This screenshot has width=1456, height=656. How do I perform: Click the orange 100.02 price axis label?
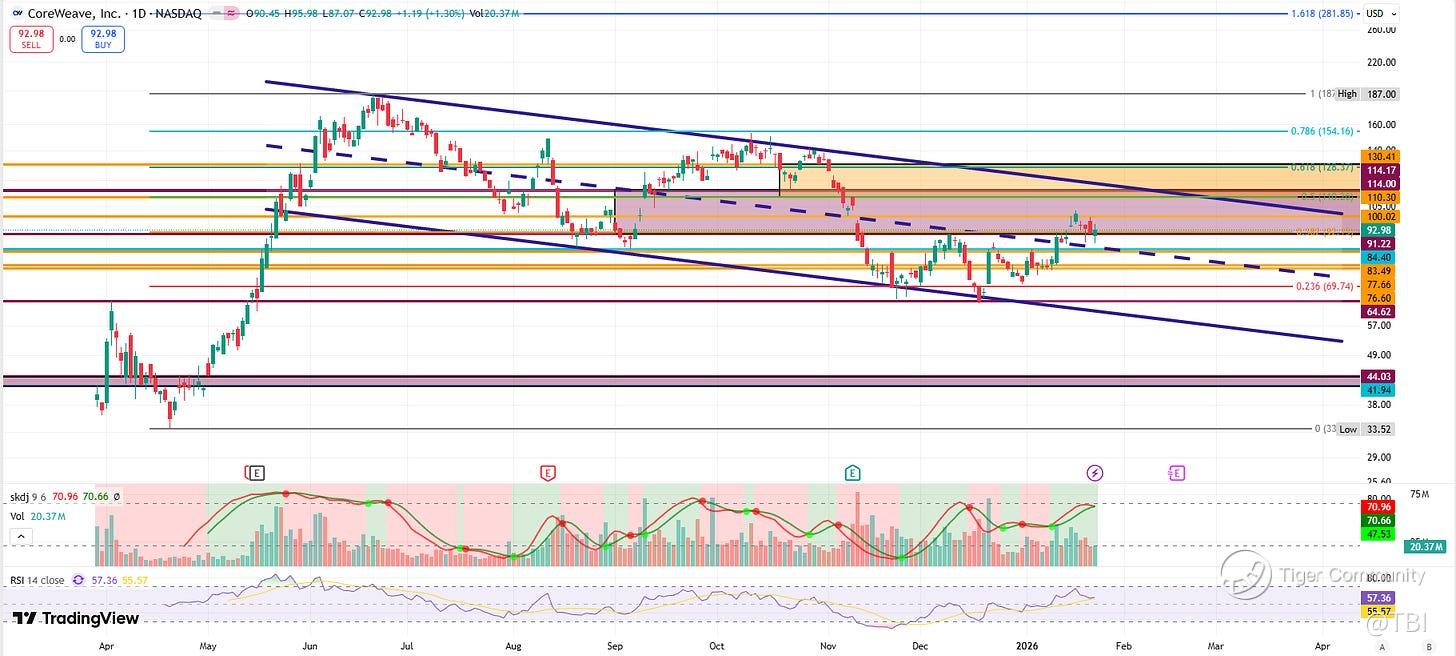1380,216
